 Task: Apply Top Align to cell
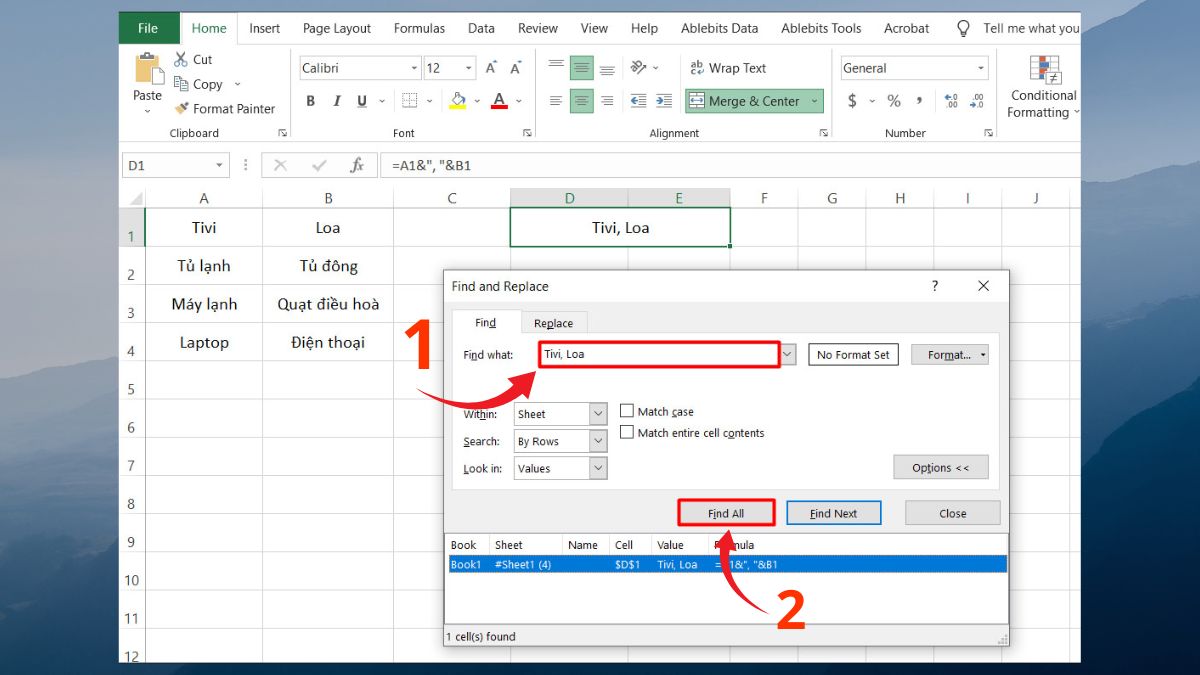point(556,68)
